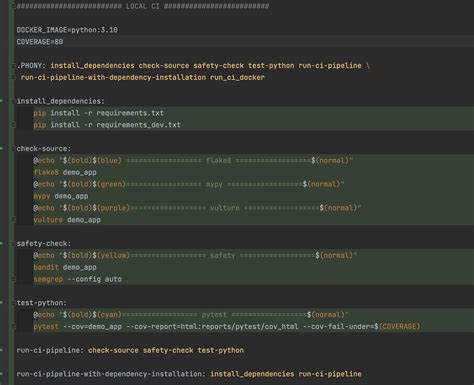The image size is (474, 385).
Task: Click the vulture command at line start
Action: point(48,220)
